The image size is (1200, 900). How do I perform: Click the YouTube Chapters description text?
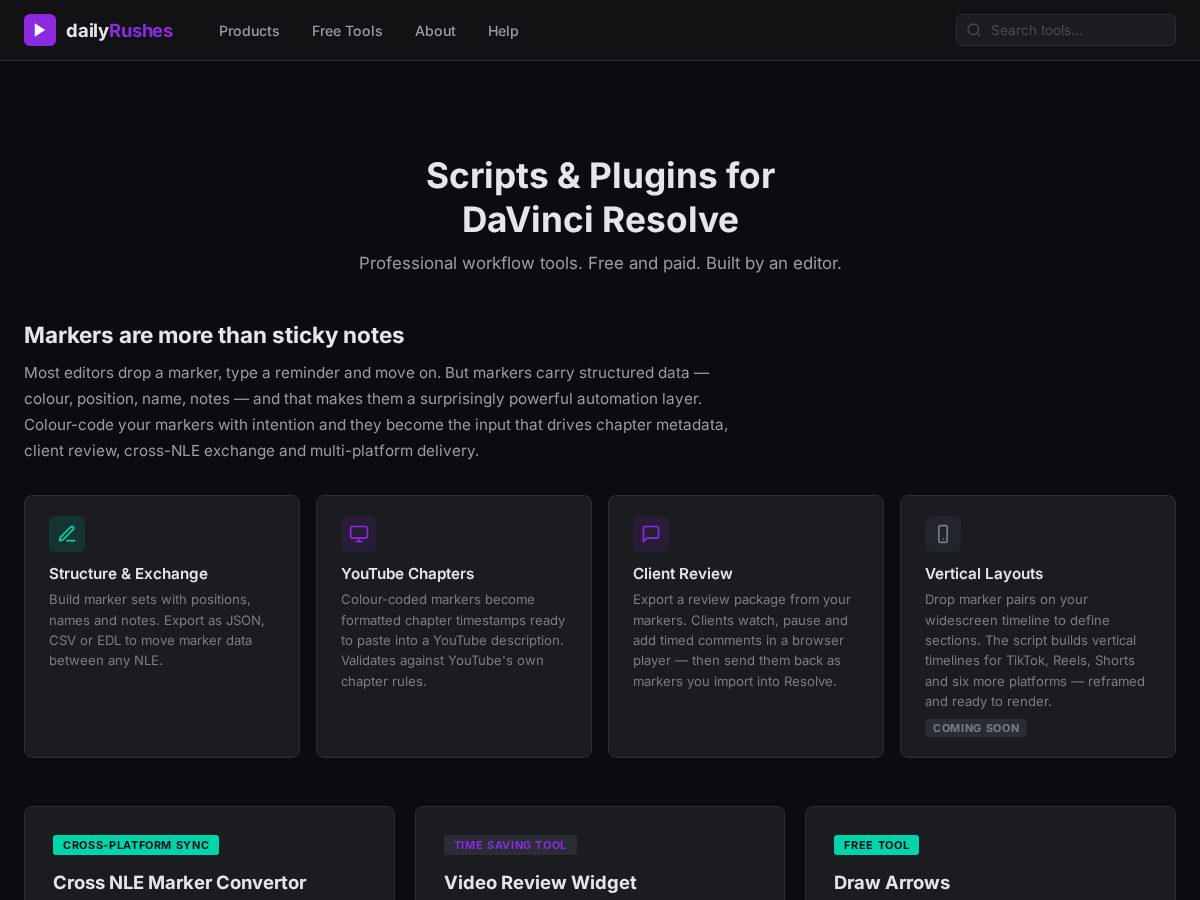(x=453, y=640)
